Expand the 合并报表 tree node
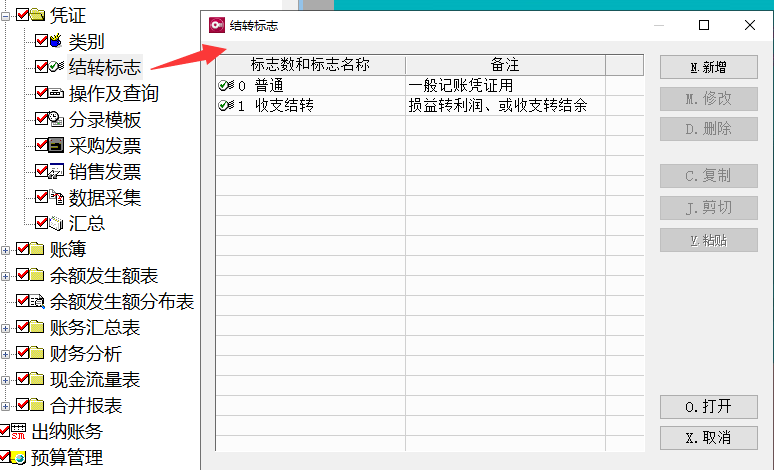 pos(5,407)
